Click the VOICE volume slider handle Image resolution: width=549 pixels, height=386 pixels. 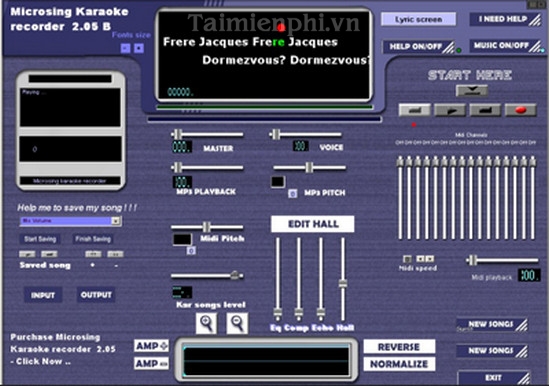coord(276,135)
